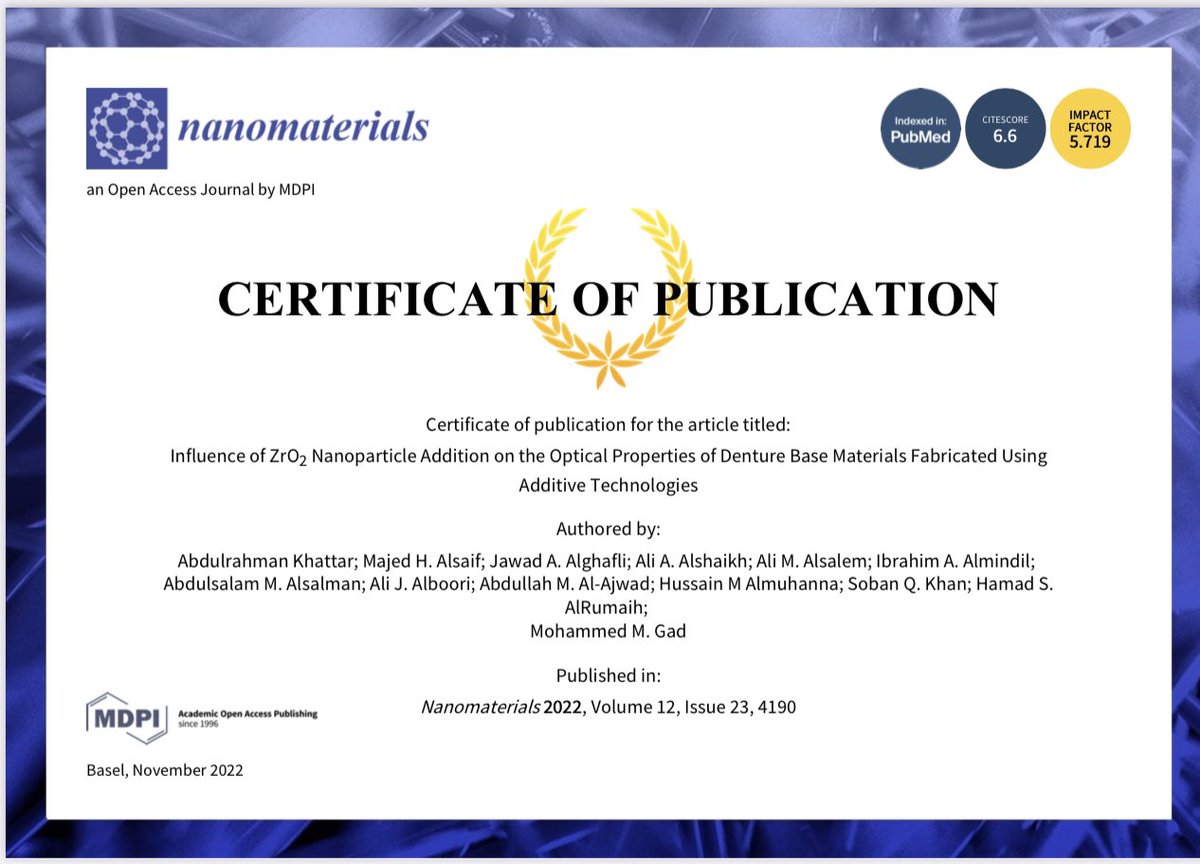Screen dimensions: 1200x864
Task: Click author name Soban Q. Khan
Action: point(890,583)
